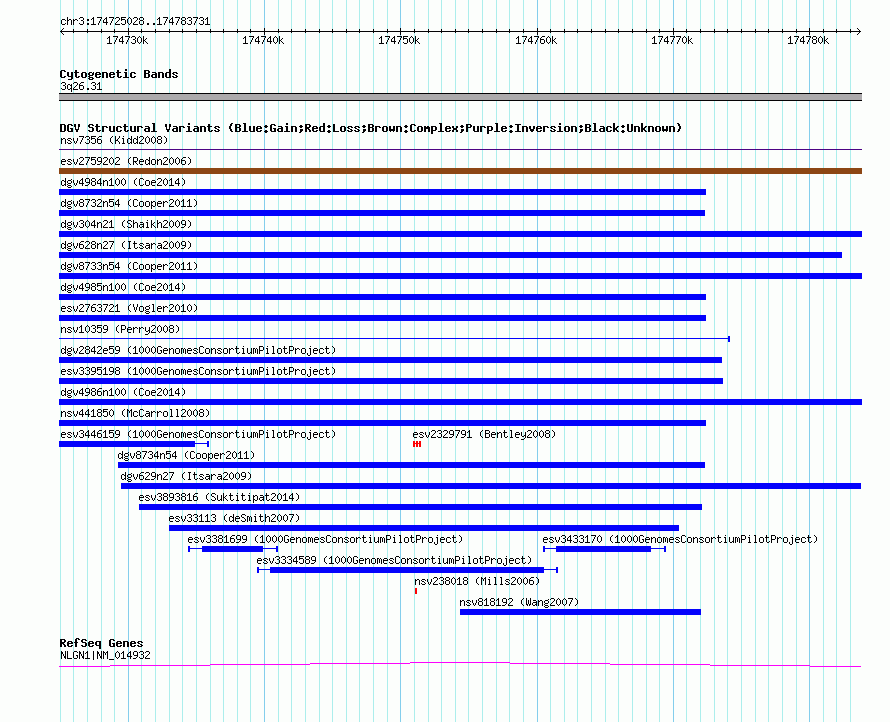
Task: Select the brown esv2759202 Redon2006 complex bar
Action: tap(460, 171)
